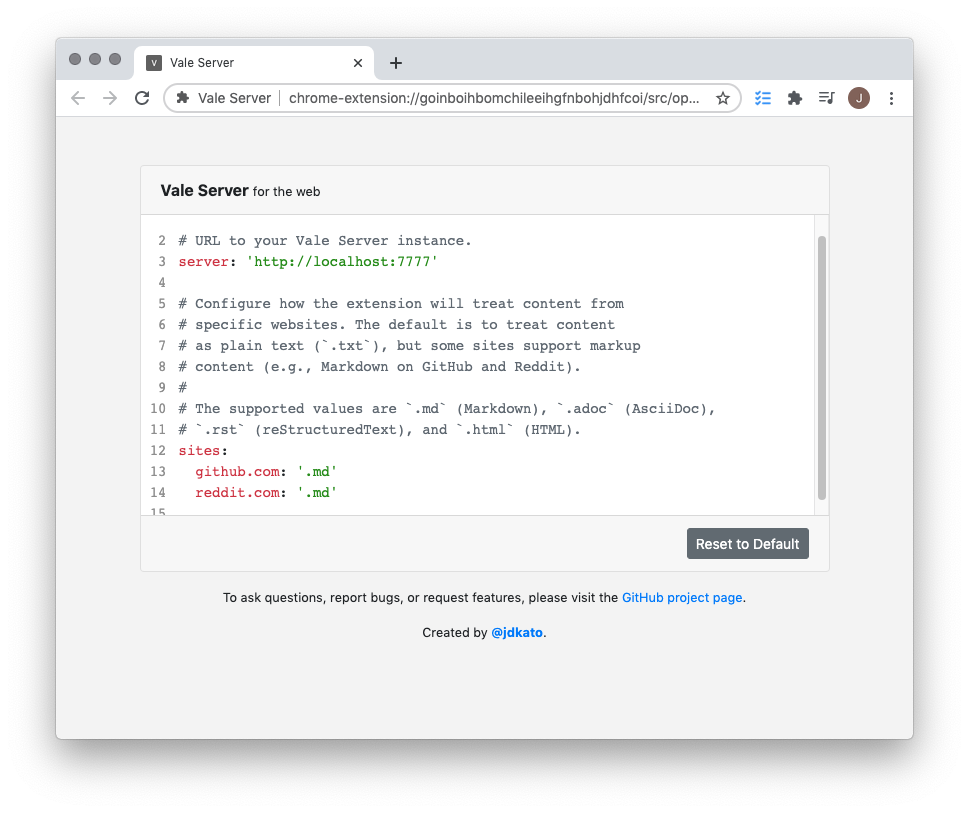Click the browser forward arrow

point(110,98)
